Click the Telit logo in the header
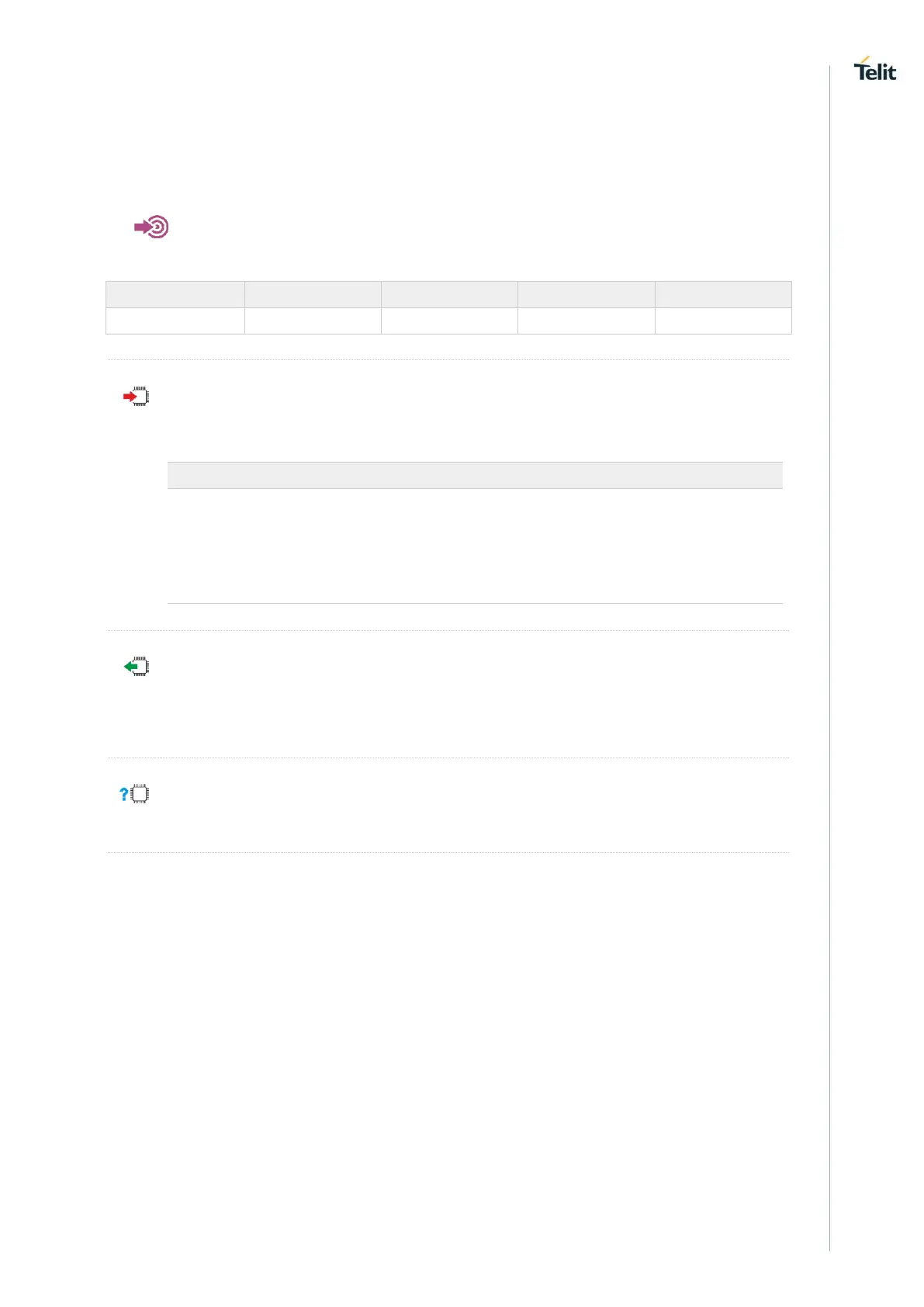The image size is (924, 1307). coord(874,70)
